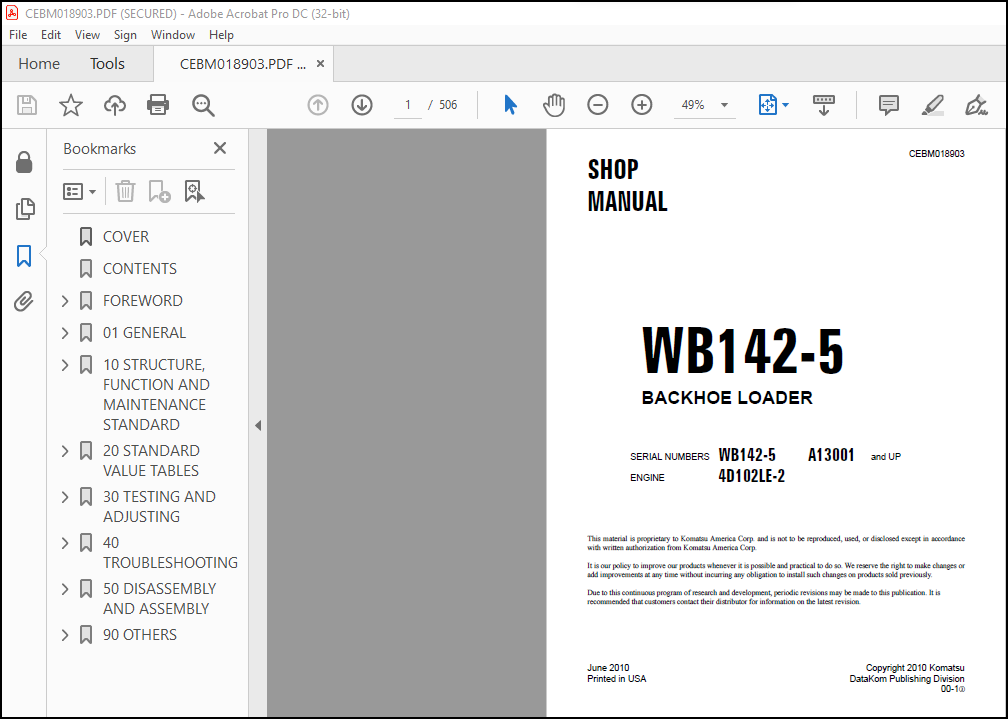Image resolution: width=1008 pixels, height=719 pixels.
Task: Switch to the Tools tab
Action: click(x=107, y=64)
